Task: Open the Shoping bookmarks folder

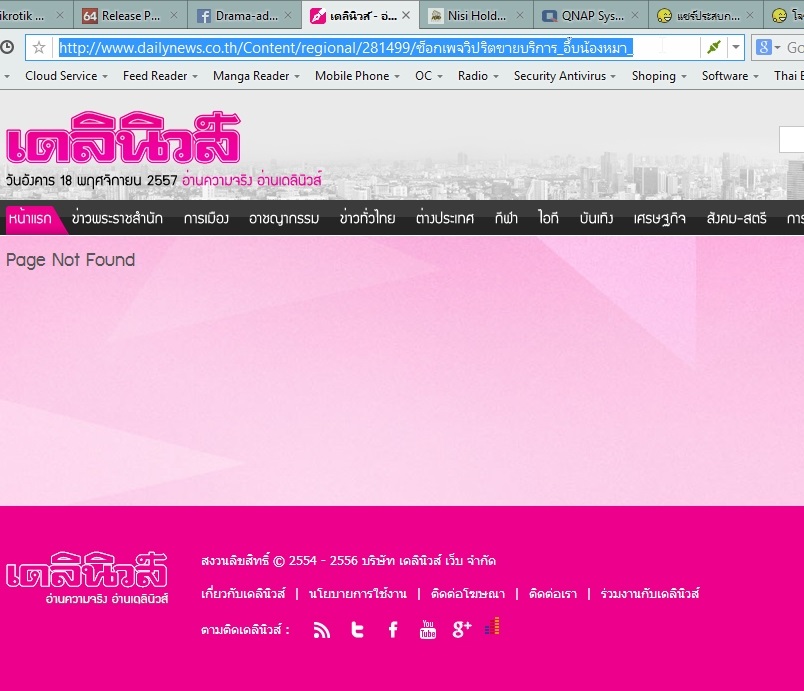Action: tap(659, 76)
